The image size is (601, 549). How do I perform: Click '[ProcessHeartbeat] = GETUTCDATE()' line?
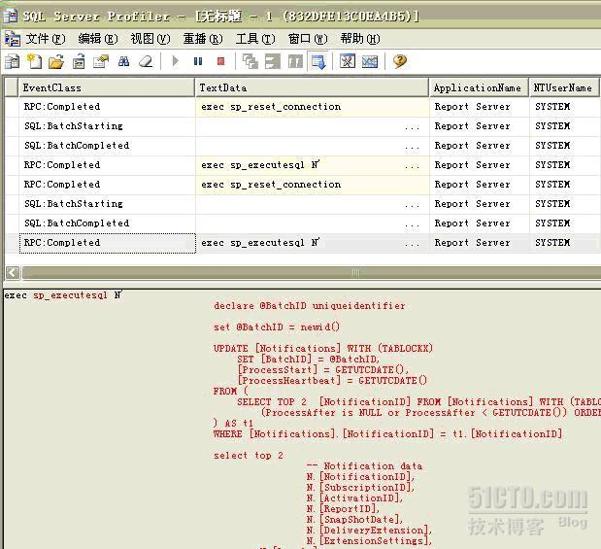332,380
